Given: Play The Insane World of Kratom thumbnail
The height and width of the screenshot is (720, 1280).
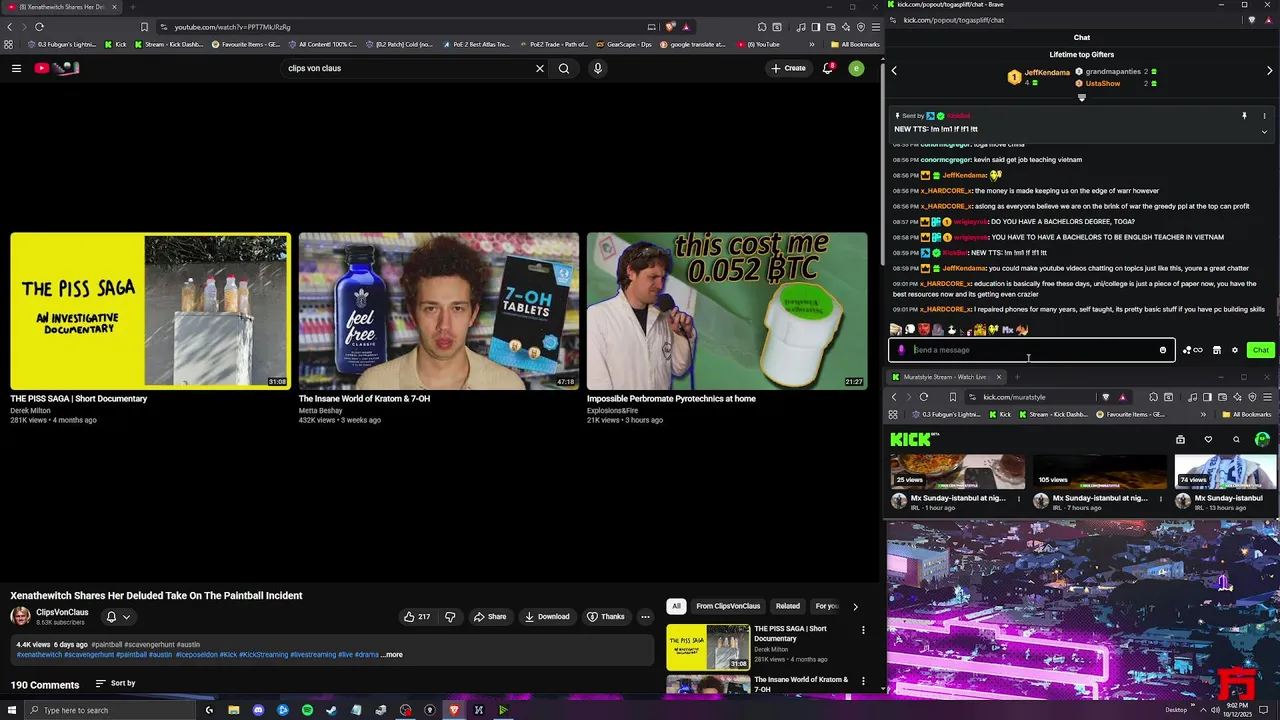Looking at the screenshot, I should click(438, 311).
